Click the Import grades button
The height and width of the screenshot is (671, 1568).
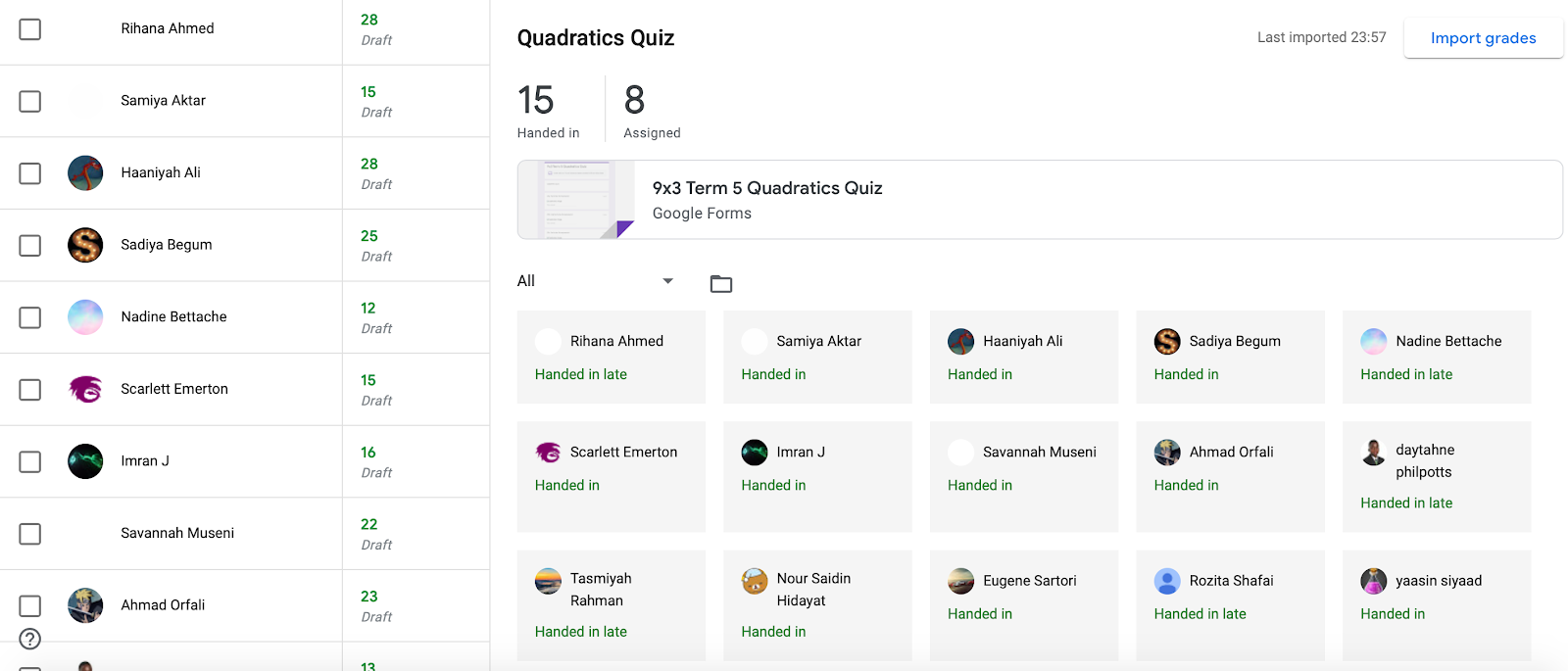click(1484, 38)
